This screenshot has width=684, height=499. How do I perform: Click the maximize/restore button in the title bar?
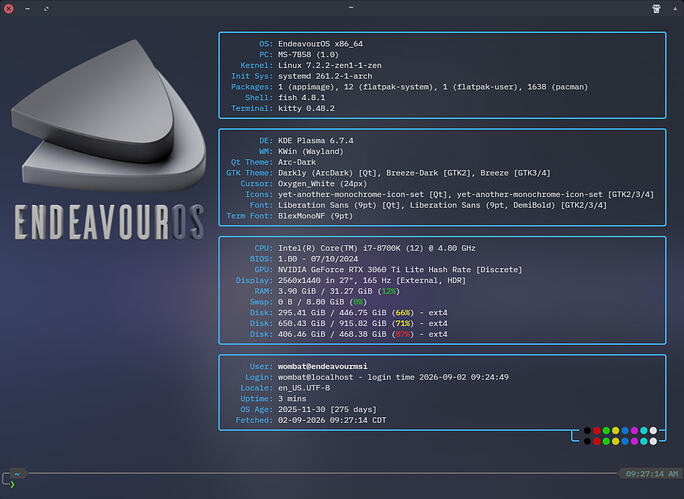[x=46, y=8]
